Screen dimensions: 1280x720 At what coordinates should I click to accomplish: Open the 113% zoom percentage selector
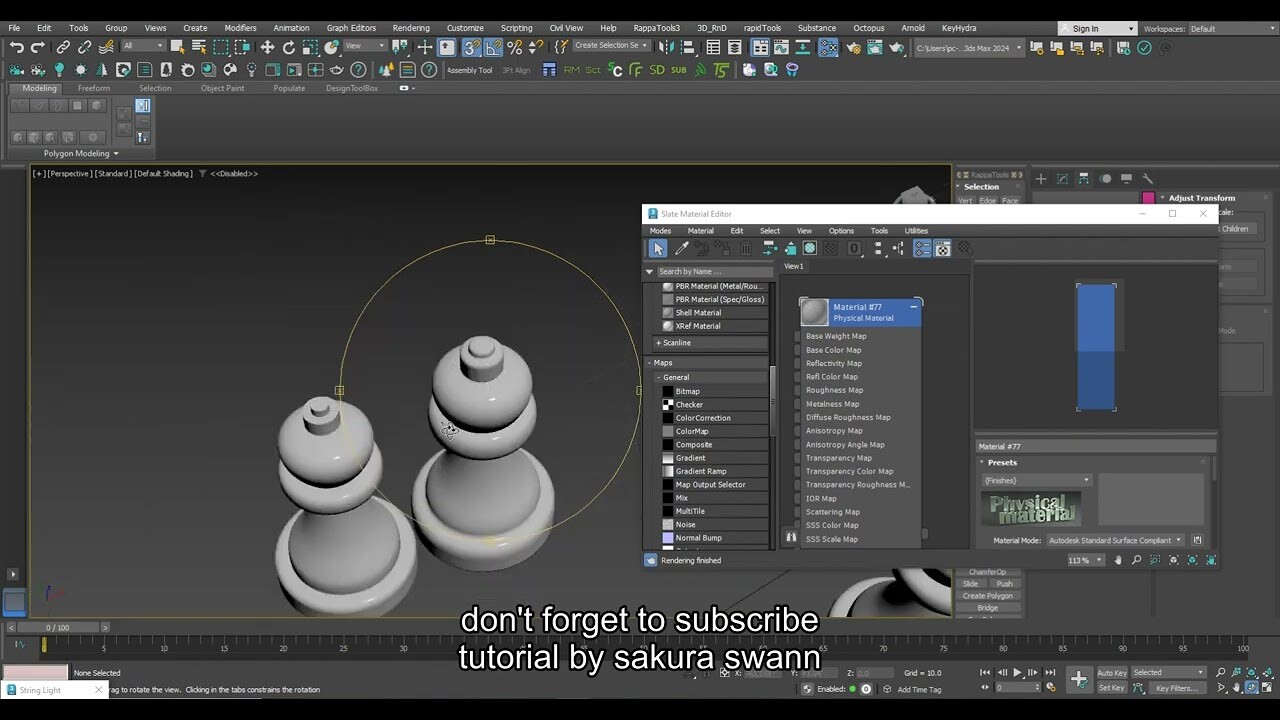click(x=1099, y=560)
